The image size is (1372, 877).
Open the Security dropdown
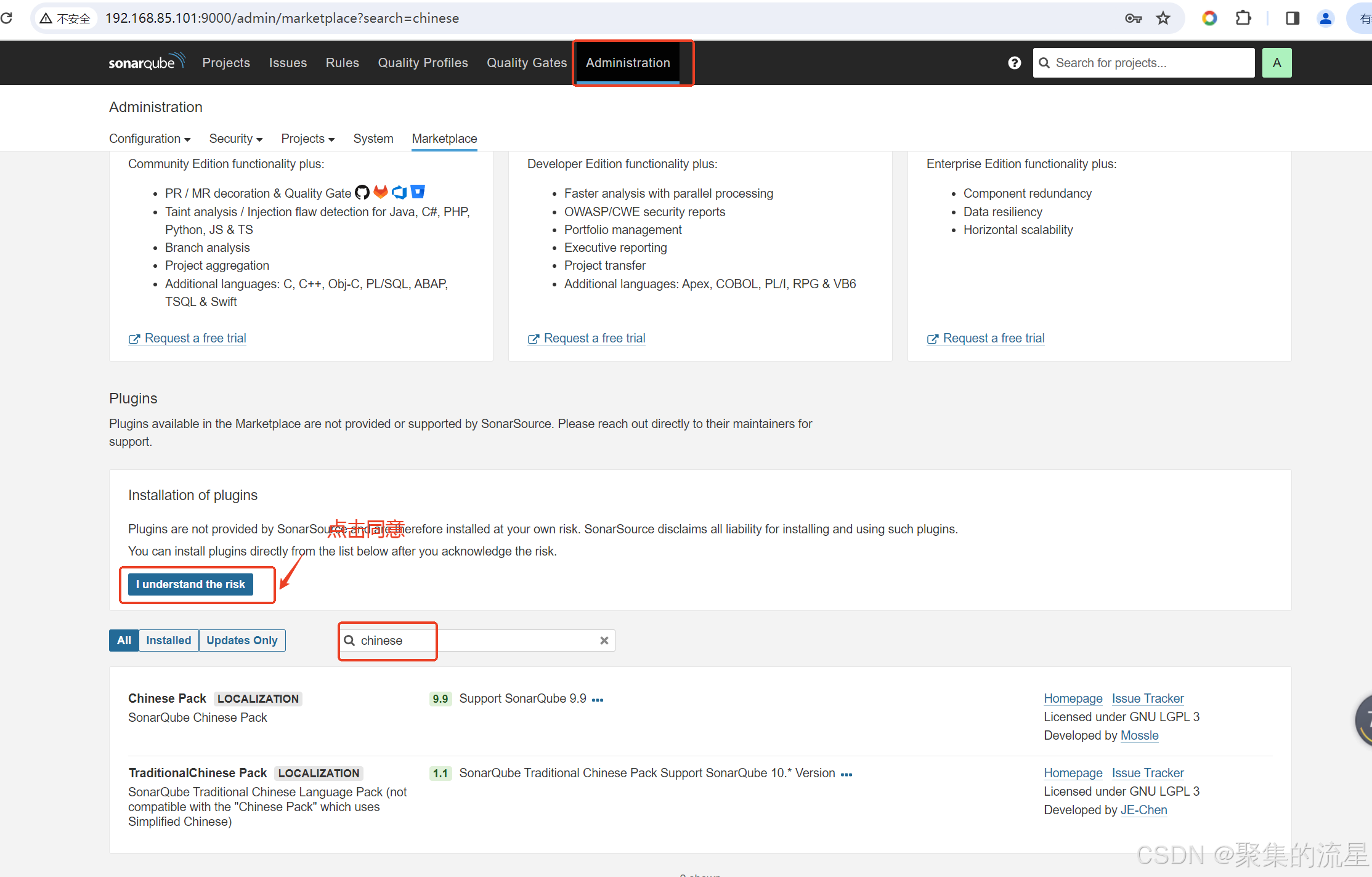pos(235,139)
